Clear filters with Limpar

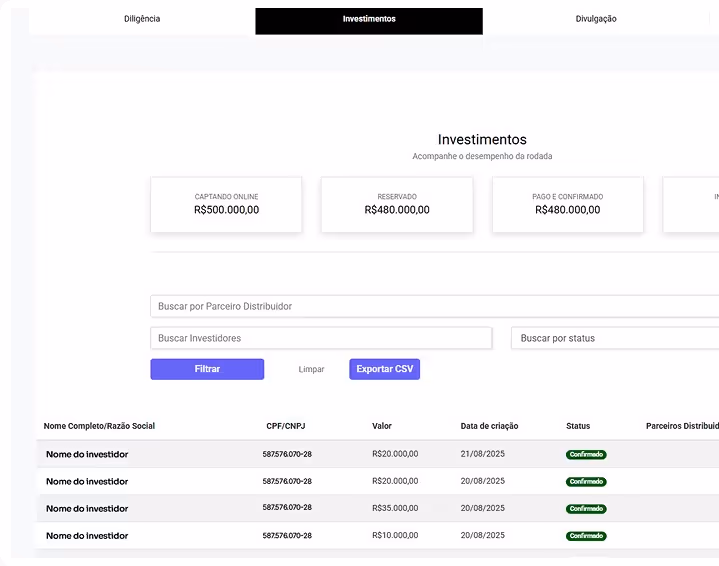(x=311, y=369)
